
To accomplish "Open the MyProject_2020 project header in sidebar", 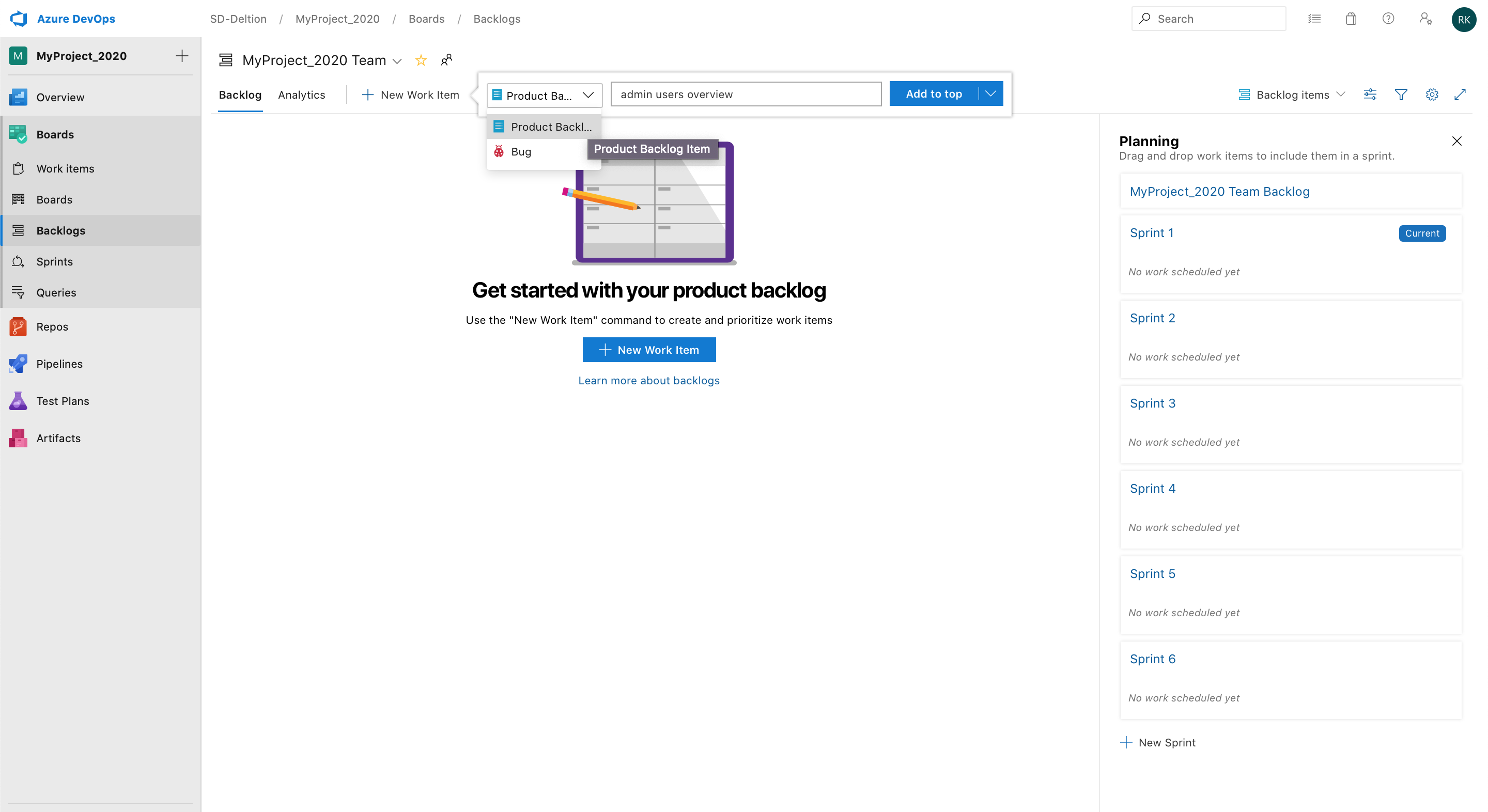I will click(81, 55).
